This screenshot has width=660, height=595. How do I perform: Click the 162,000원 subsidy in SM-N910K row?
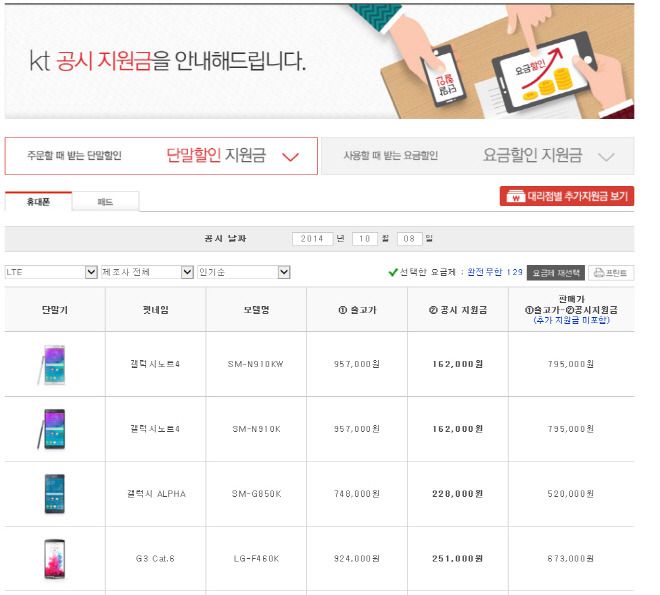point(458,429)
